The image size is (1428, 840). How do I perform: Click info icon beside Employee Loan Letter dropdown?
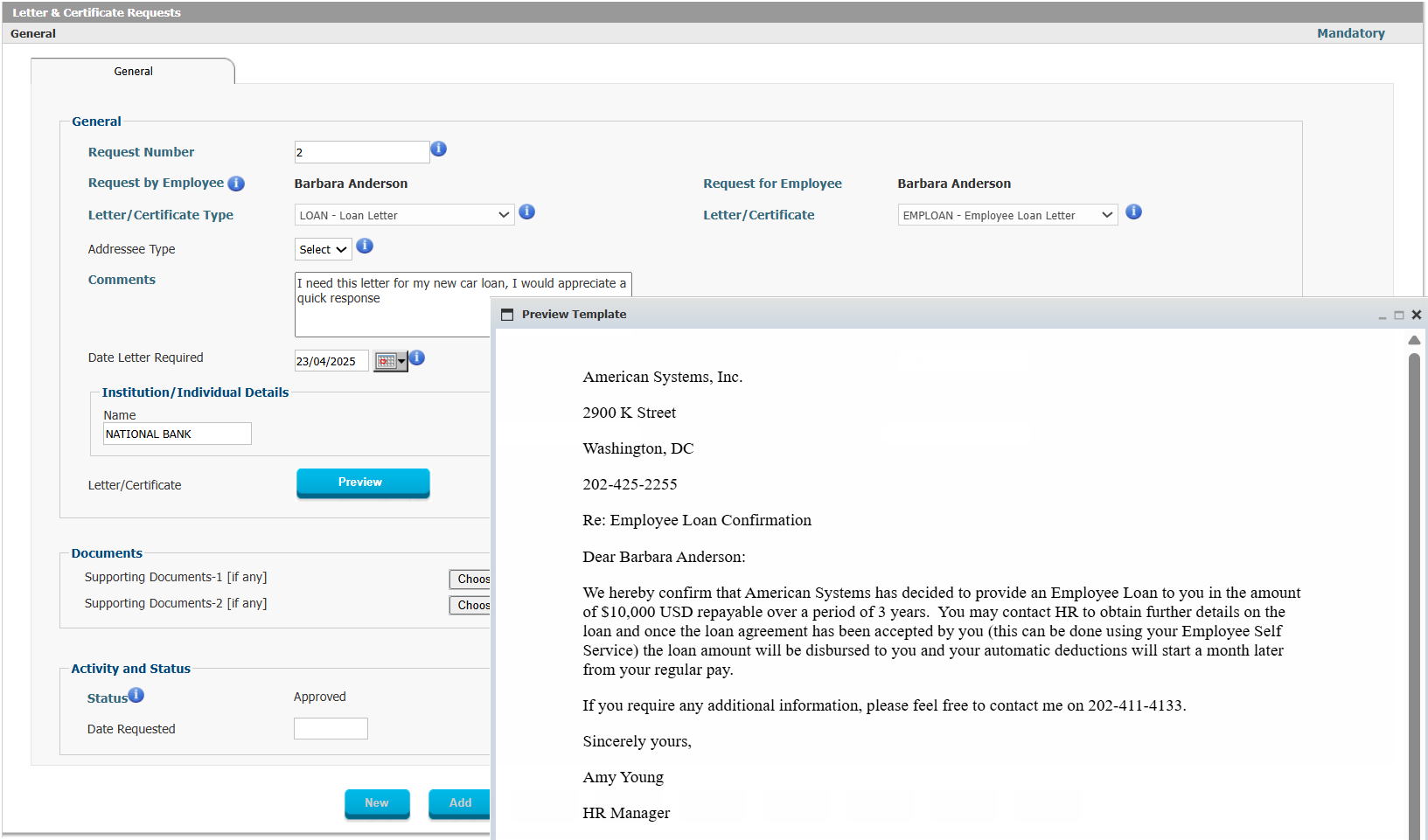1134,212
